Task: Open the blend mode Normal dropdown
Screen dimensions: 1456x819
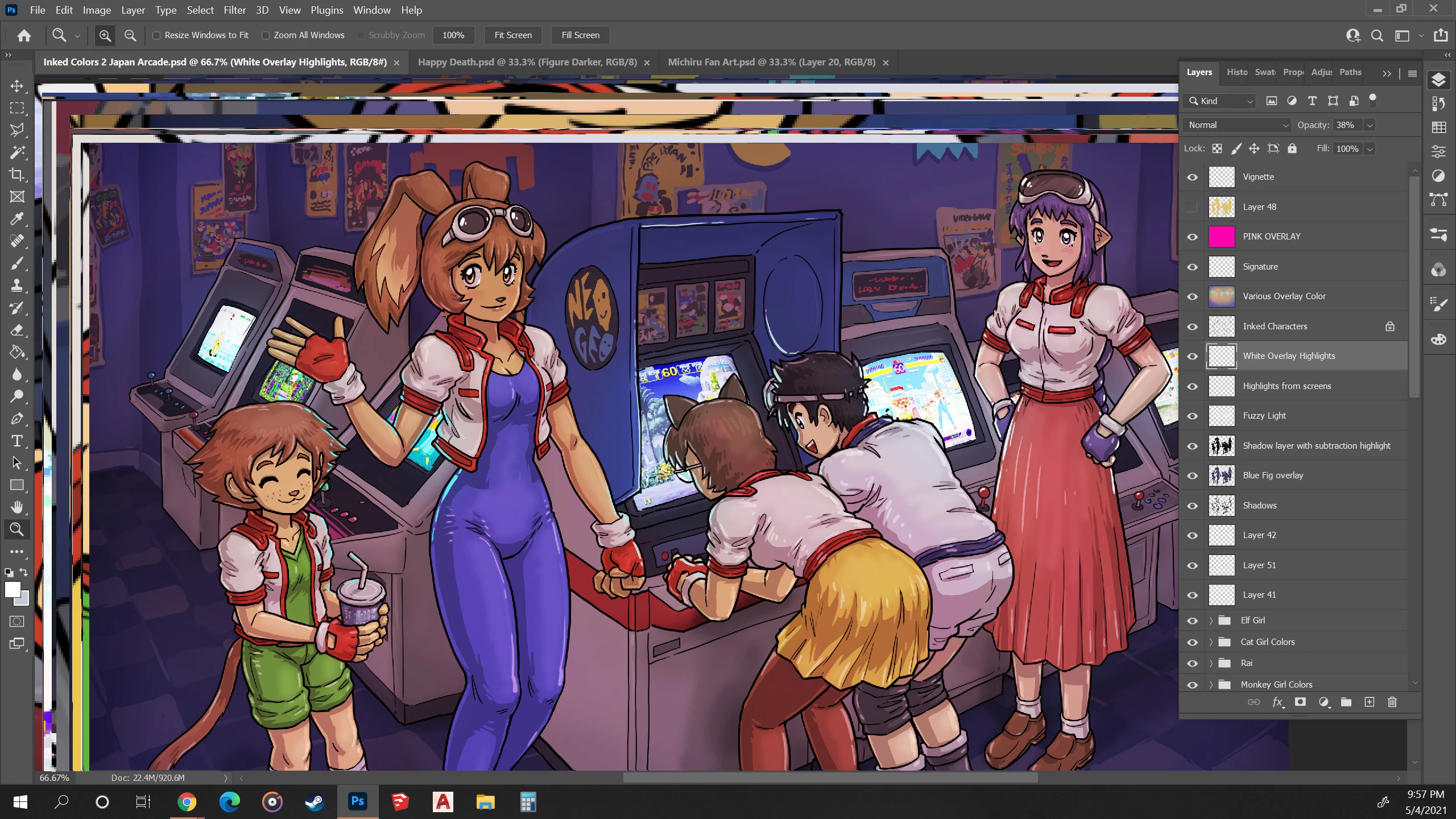Action: point(1238,125)
